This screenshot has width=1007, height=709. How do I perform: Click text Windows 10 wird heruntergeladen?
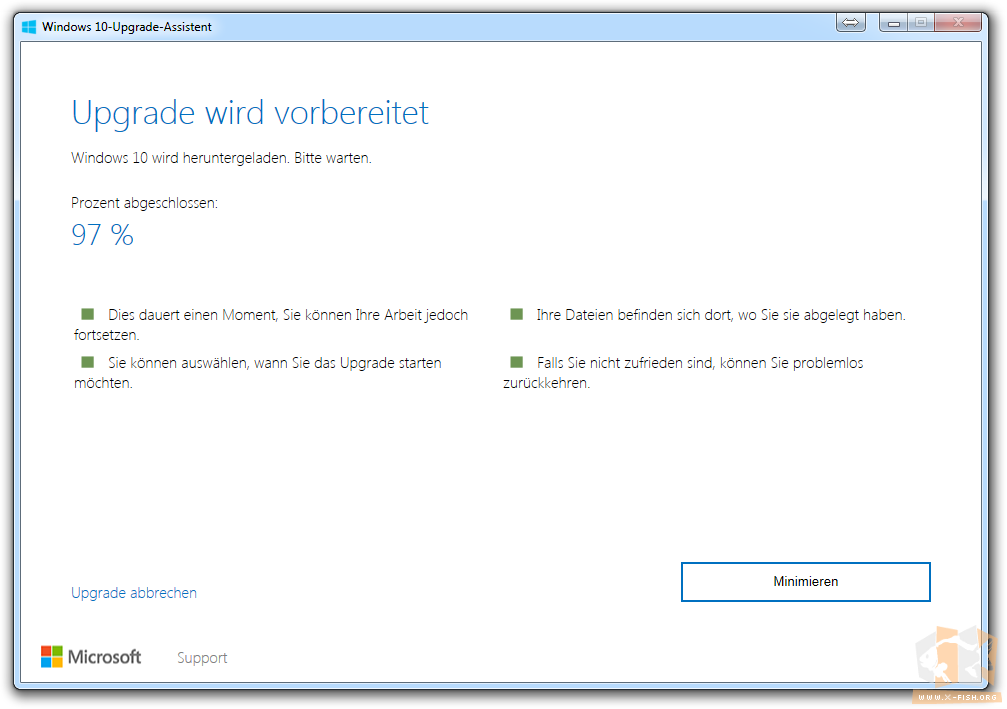180,158
